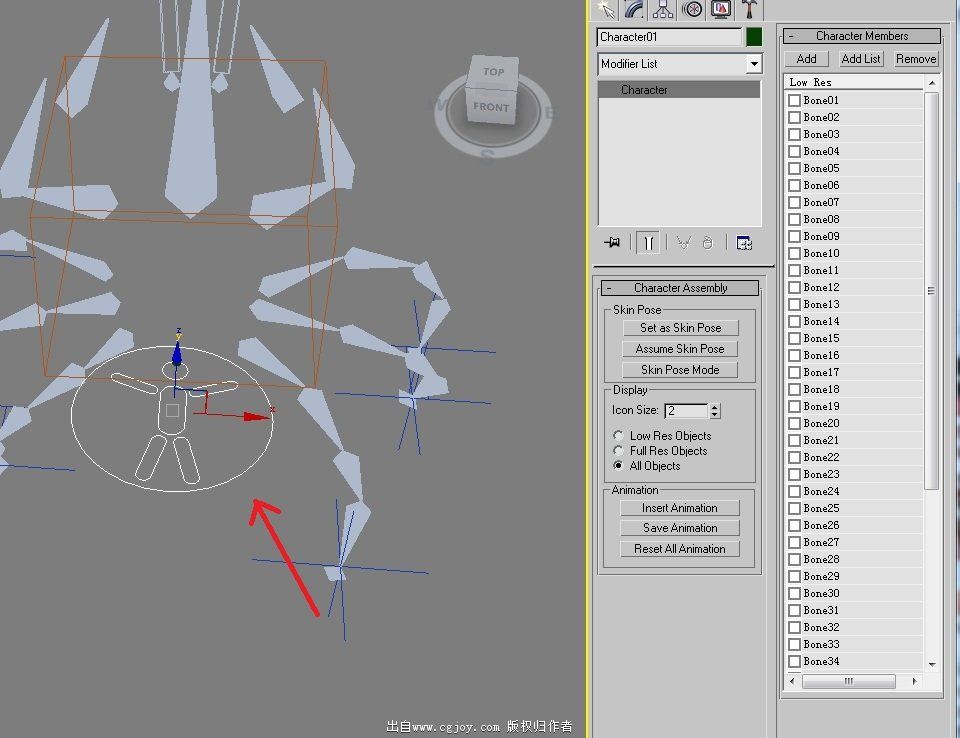Click the dark green object color swatch

754,37
